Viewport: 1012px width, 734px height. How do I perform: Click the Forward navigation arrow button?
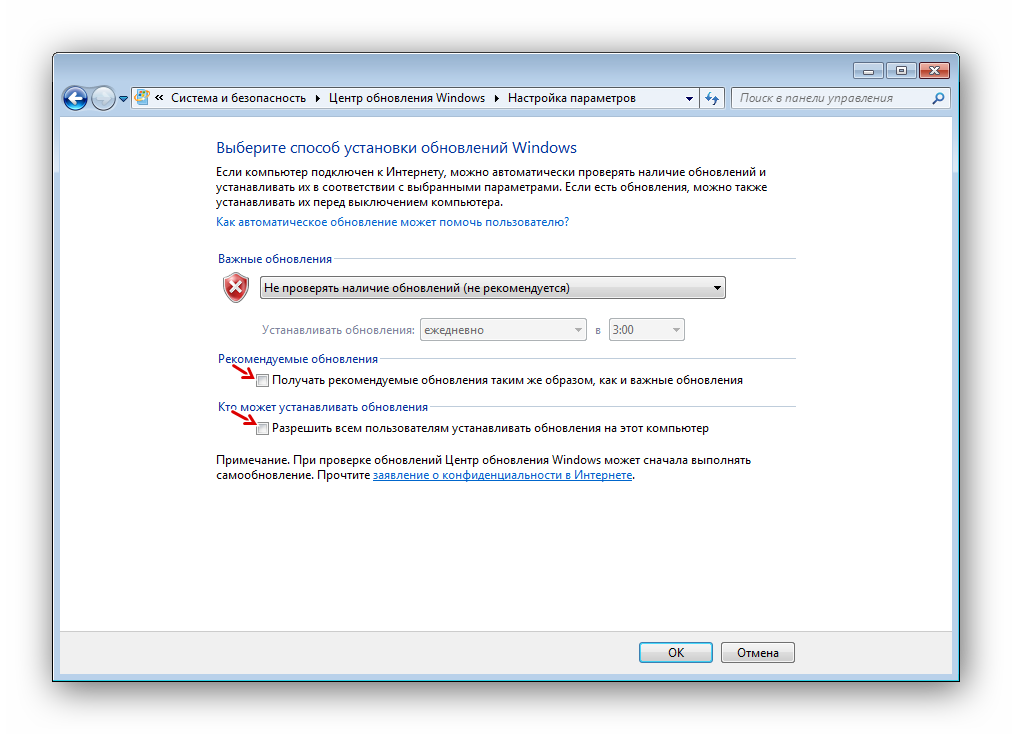pos(103,98)
